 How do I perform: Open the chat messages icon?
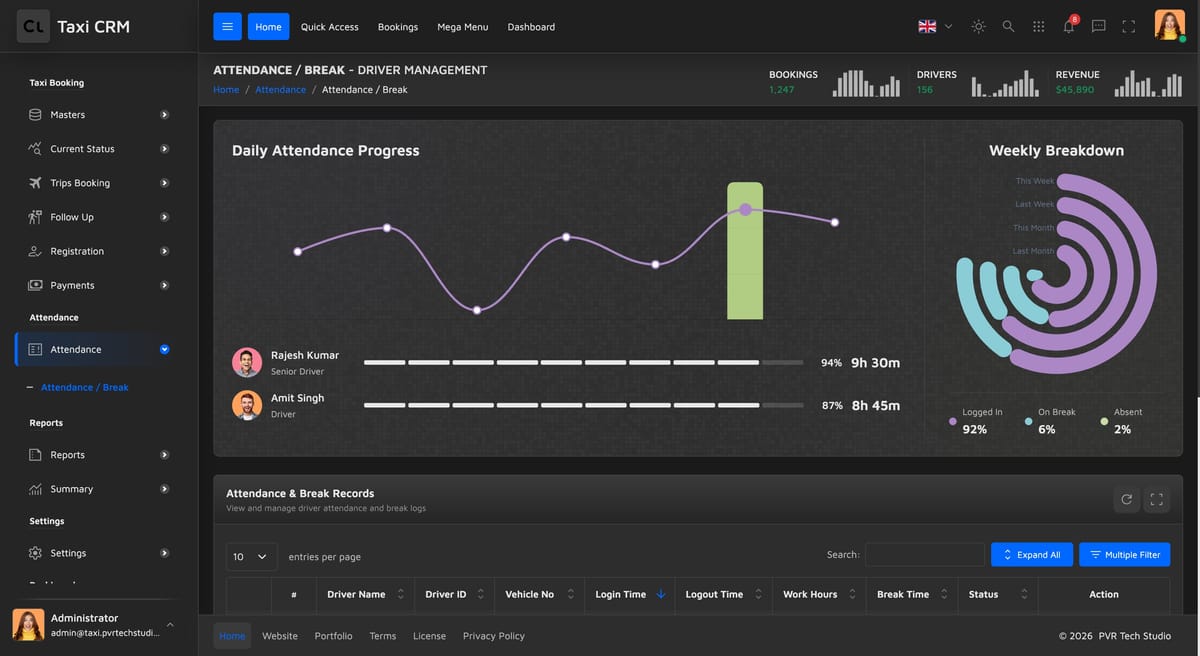[x=1098, y=27]
